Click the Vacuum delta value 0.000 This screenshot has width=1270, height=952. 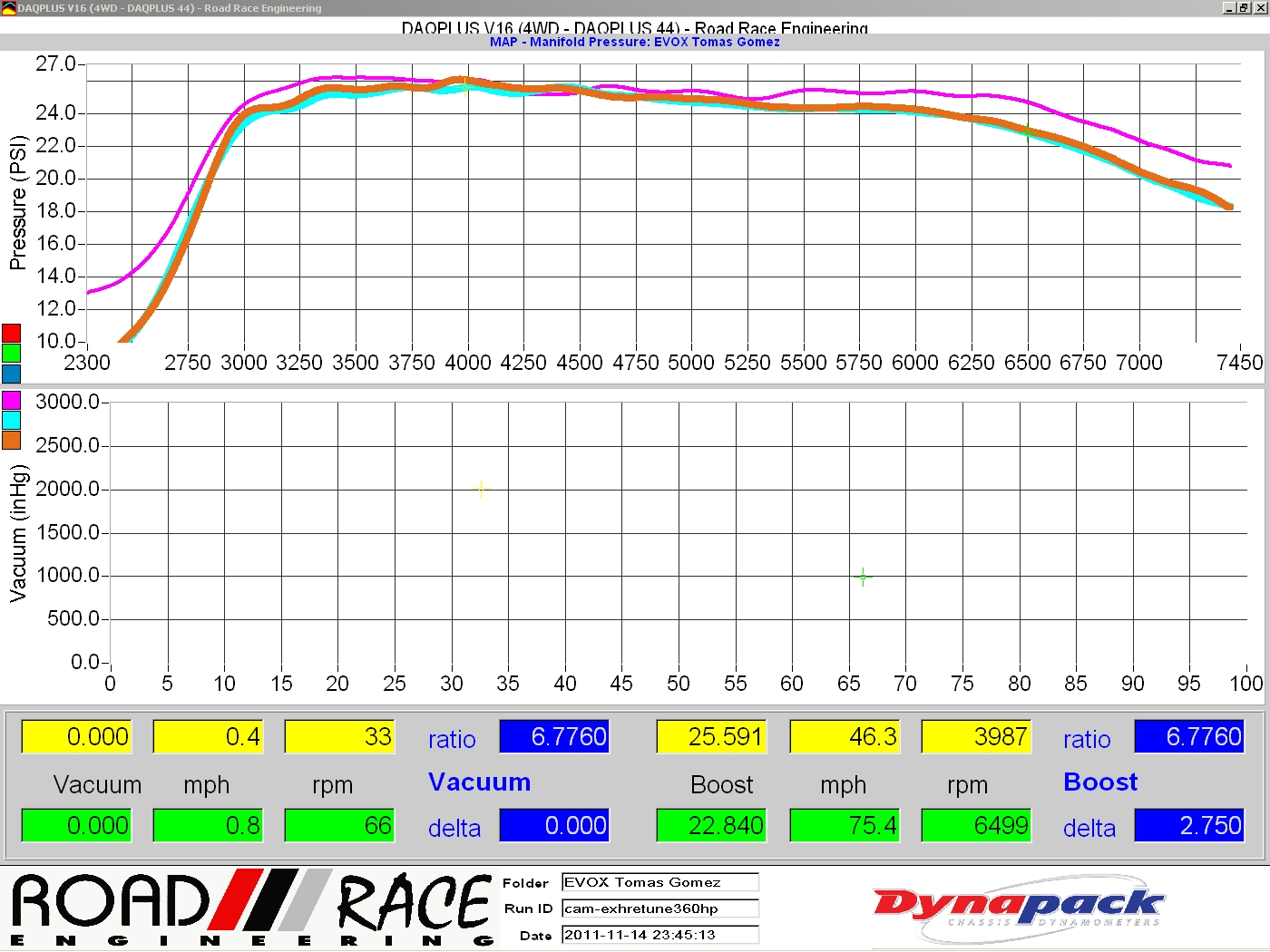554,825
